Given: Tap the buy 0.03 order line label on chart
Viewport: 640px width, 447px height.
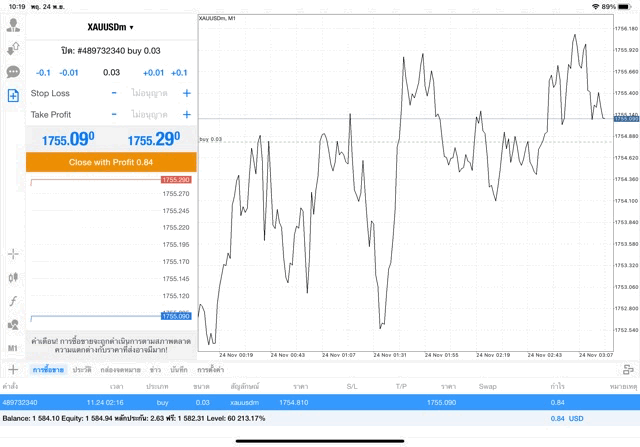Looking at the screenshot, I should pos(211,139).
